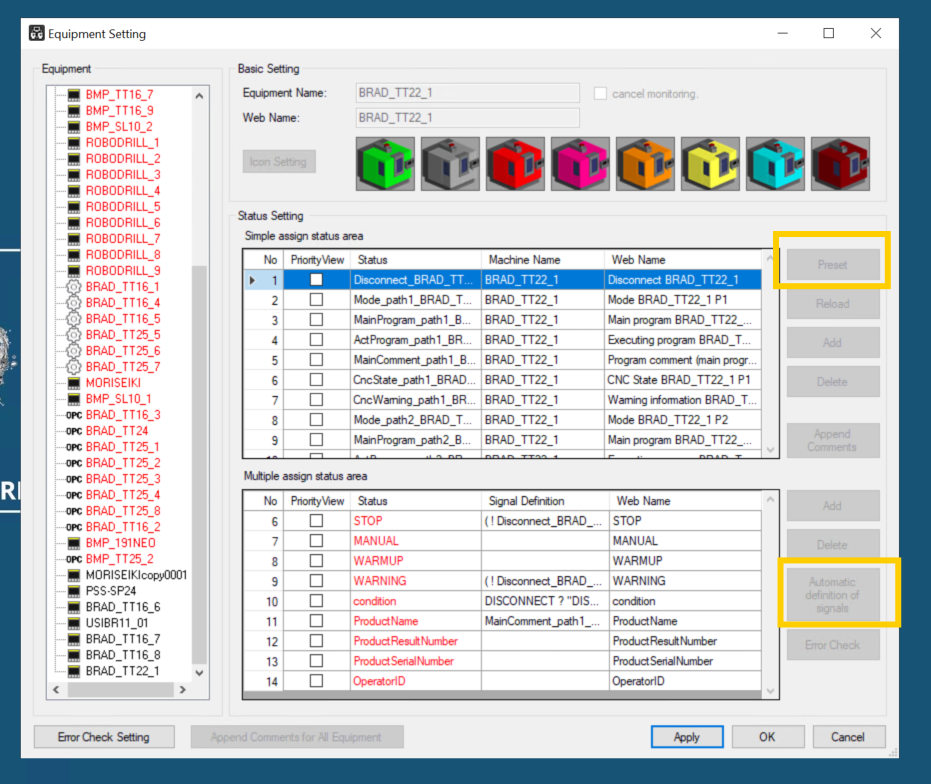The width and height of the screenshot is (931, 784).
Task: Click the Icon Setting button
Action: coord(278,162)
